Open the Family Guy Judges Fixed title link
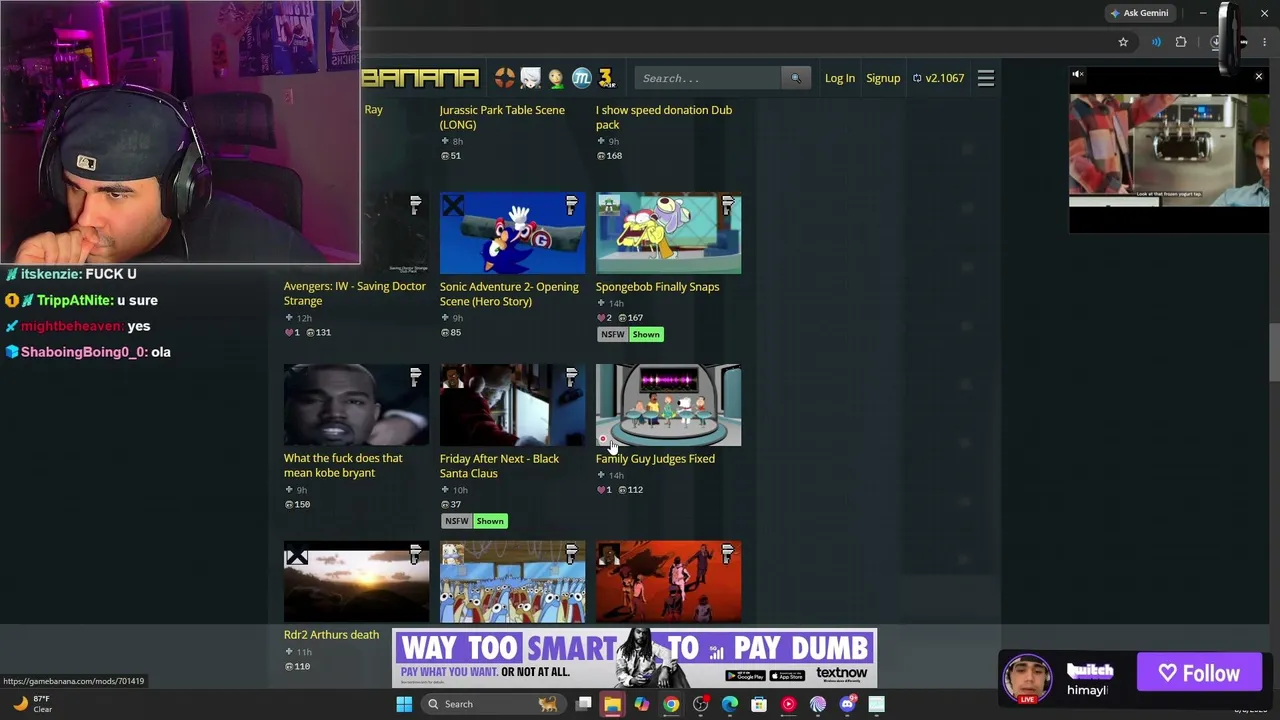This screenshot has width=1280, height=720. coord(655,459)
